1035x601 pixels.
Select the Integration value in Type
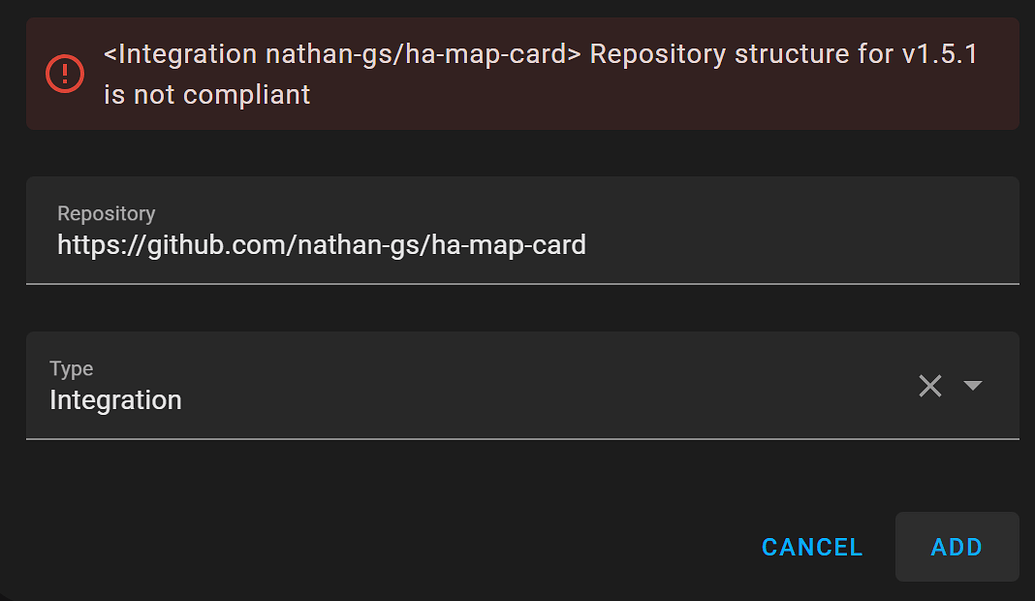(x=116, y=400)
